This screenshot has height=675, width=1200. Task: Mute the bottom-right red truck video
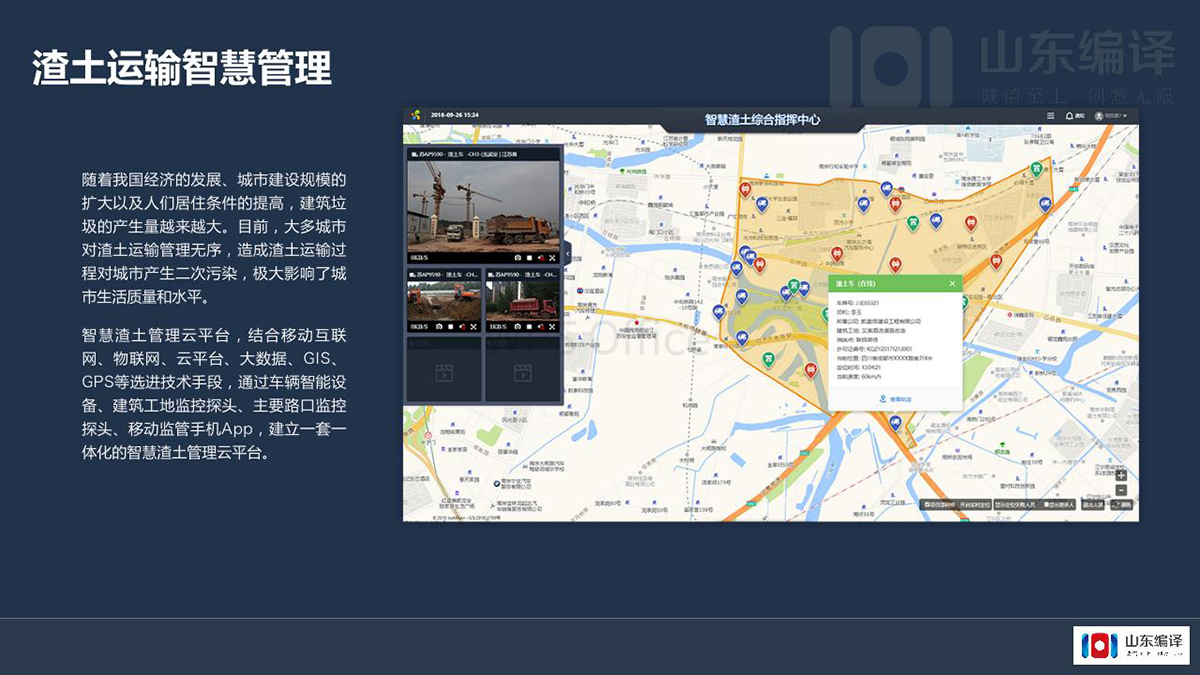tap(540, 326)
